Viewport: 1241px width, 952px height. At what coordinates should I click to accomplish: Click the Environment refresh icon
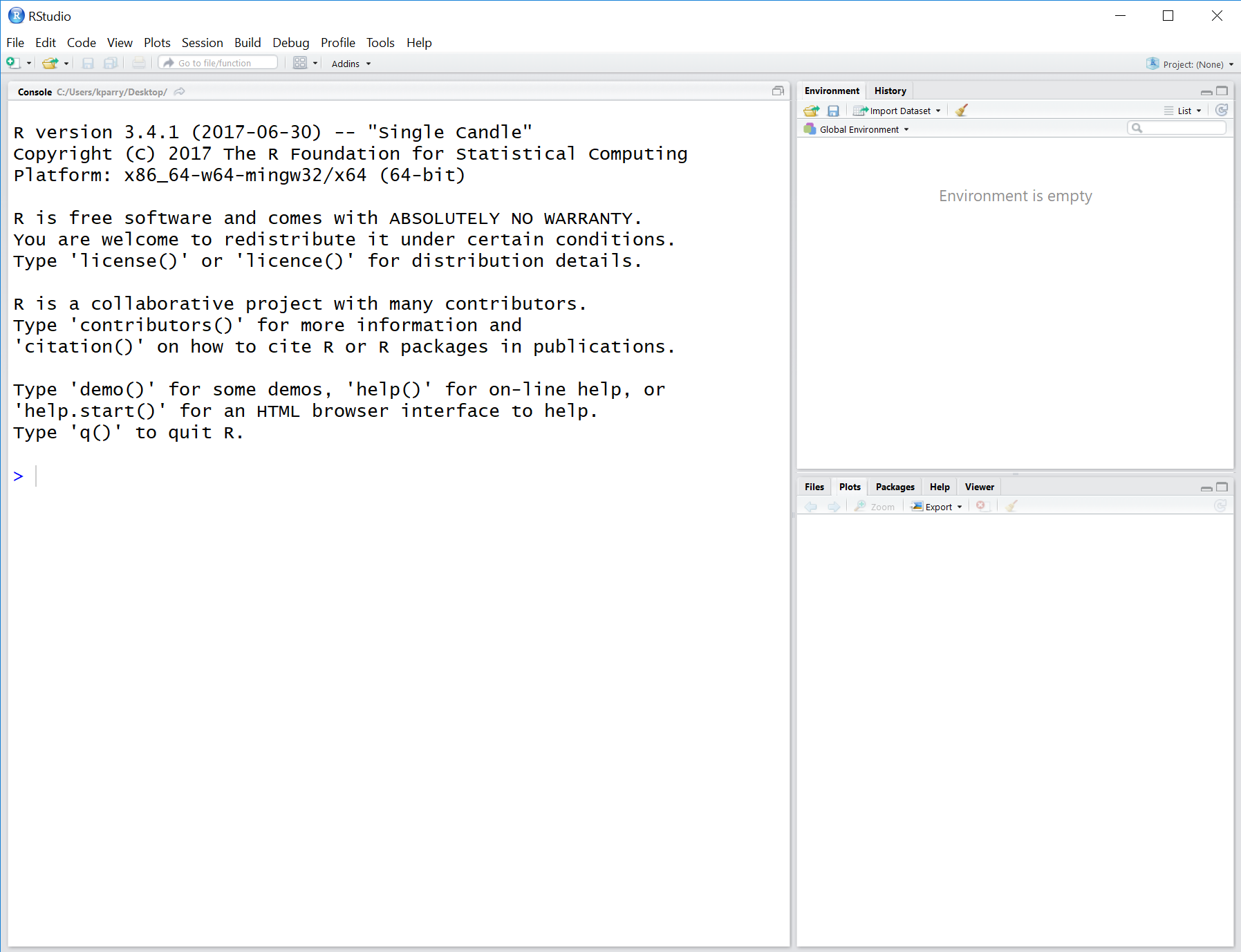tap(1222, 110)
